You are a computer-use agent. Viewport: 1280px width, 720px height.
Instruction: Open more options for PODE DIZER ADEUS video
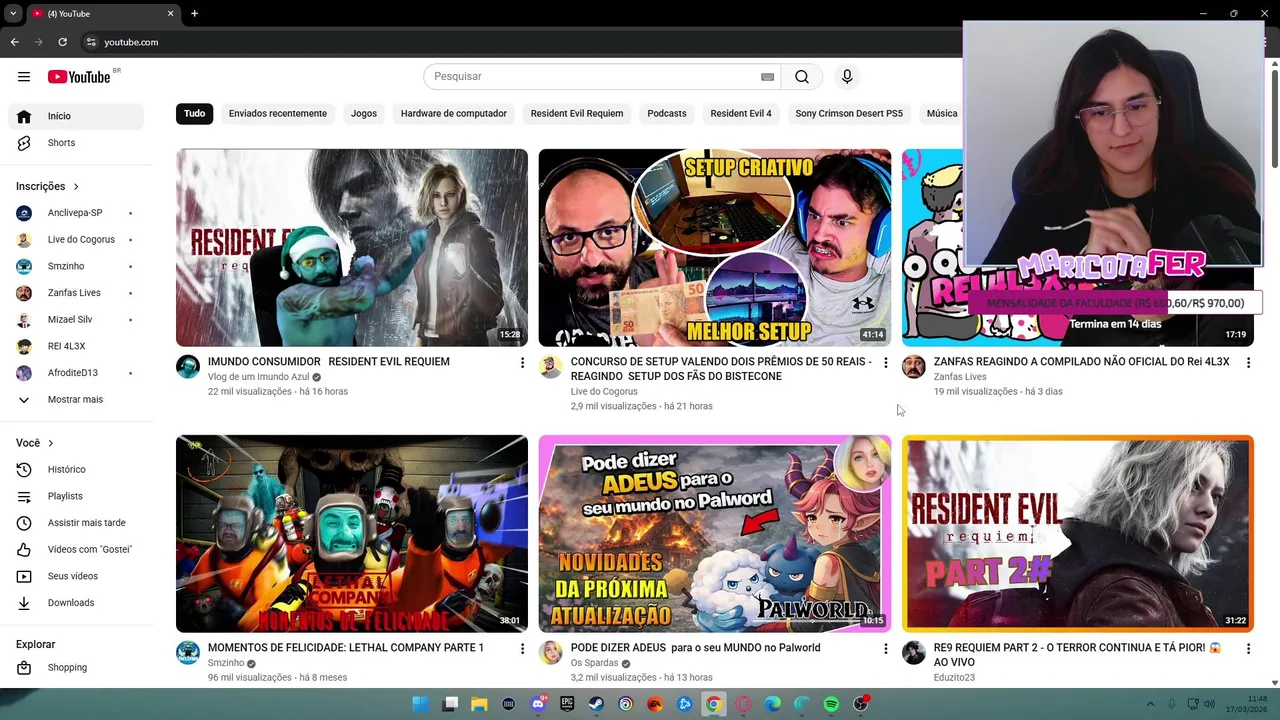[x=885, y=649]
